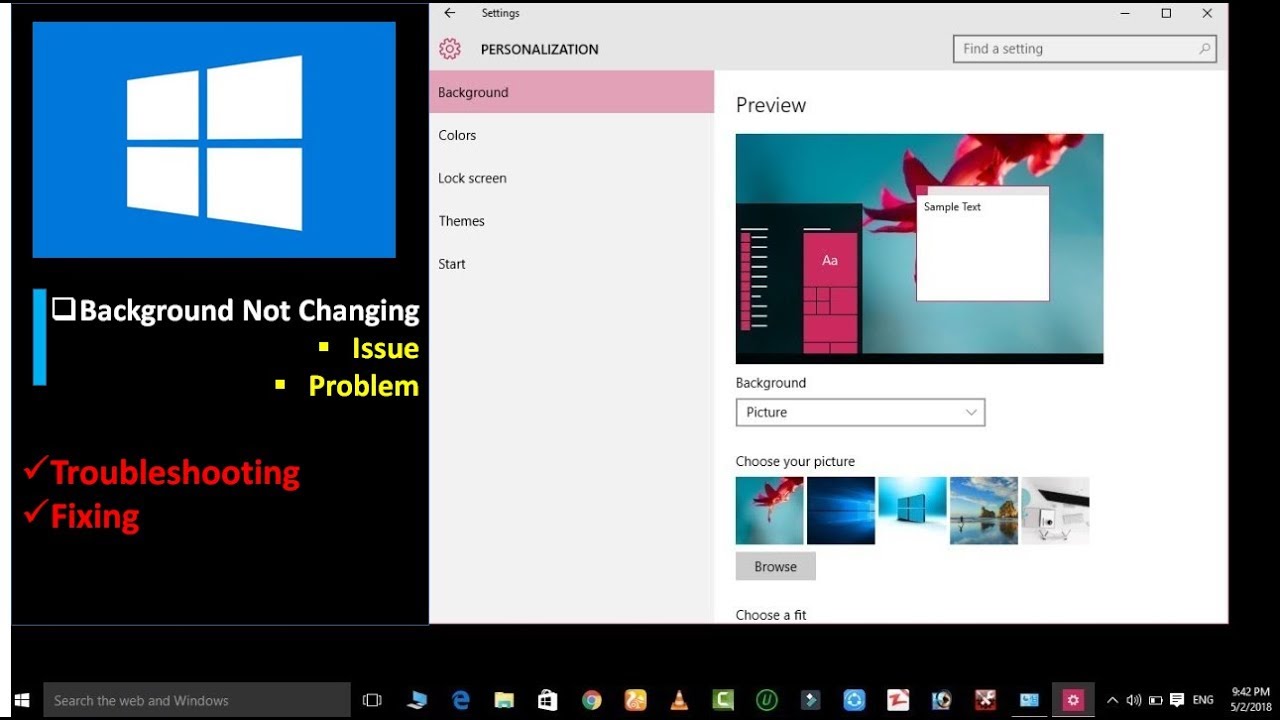
Task: Choose the light blue Windows wallpaper thumbnail
Action: 912,510
